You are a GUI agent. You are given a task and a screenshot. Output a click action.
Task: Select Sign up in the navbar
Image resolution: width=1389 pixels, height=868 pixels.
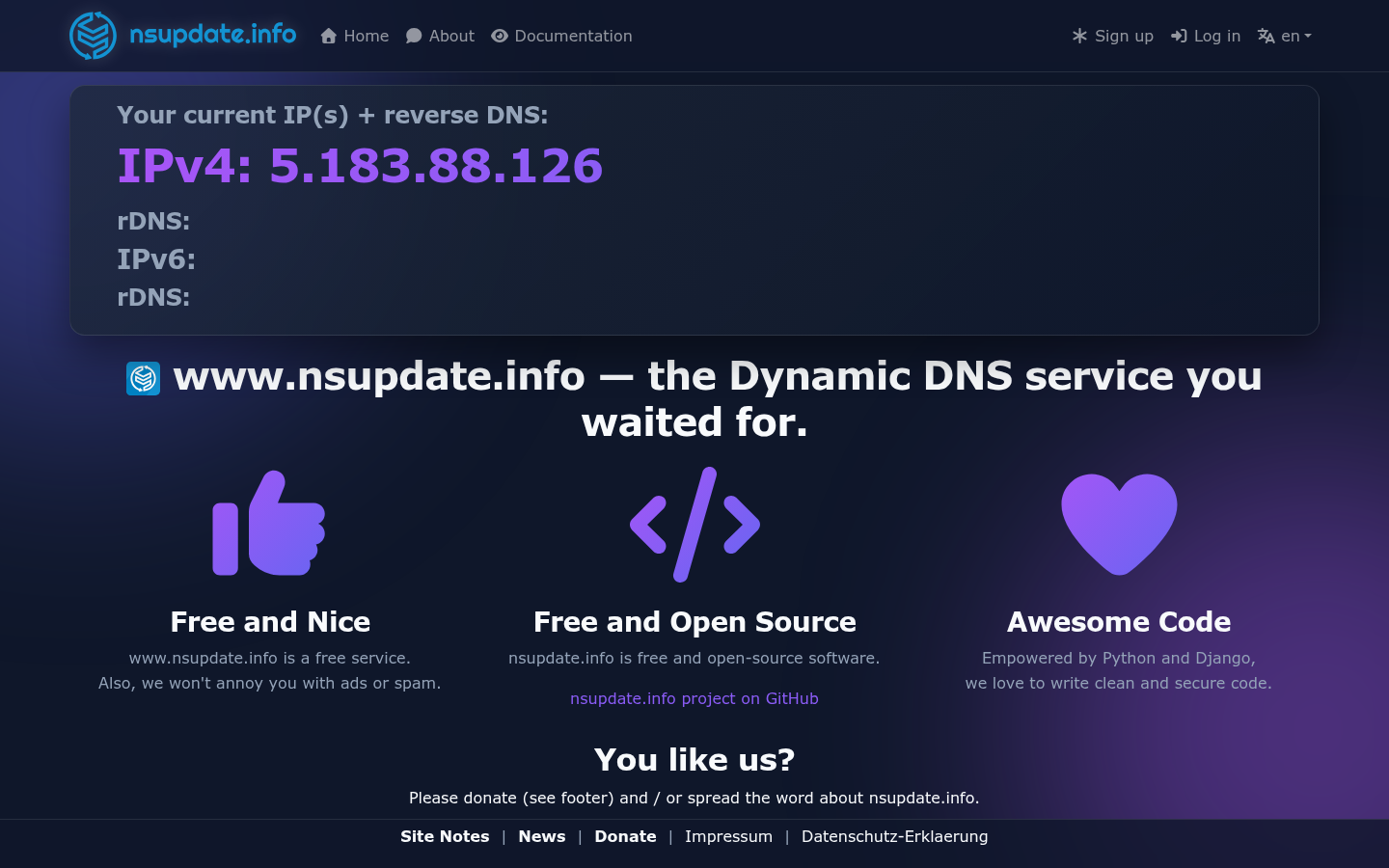coord(1112,36)
